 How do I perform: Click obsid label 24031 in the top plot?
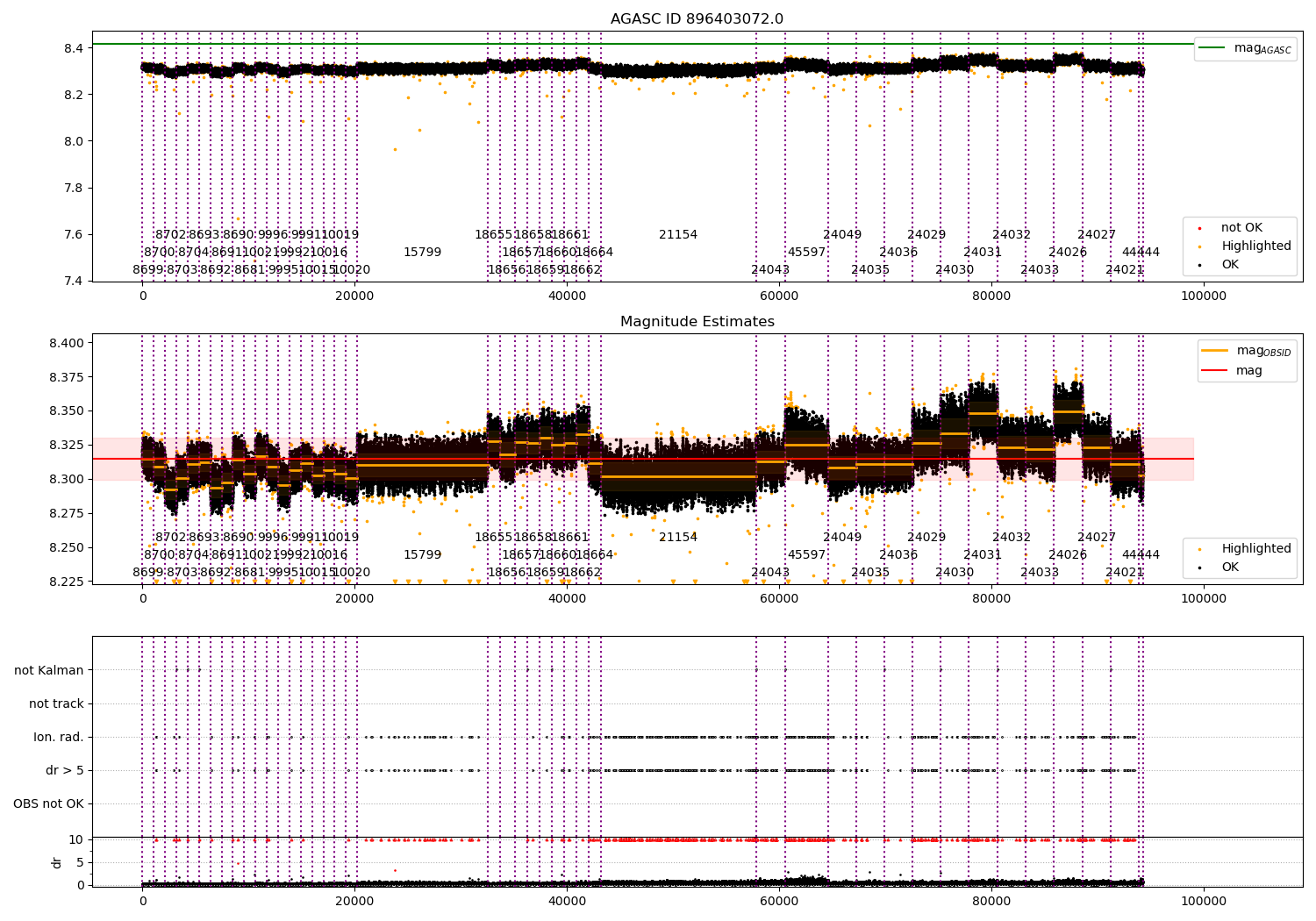(983, 253)
